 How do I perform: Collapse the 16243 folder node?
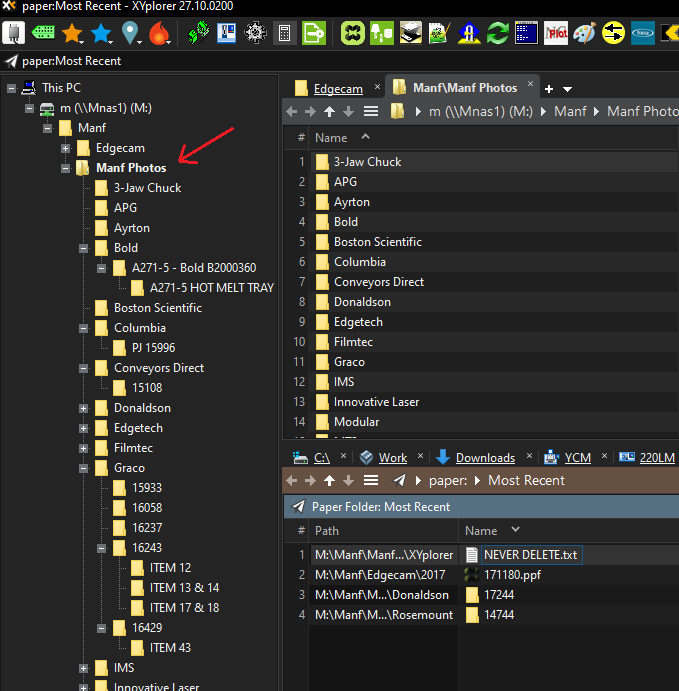[102, 548]
